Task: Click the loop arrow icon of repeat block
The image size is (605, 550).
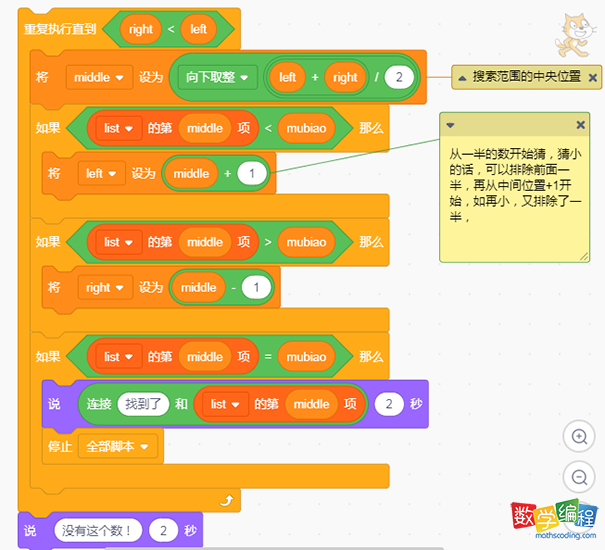Action: click(226, 501)
